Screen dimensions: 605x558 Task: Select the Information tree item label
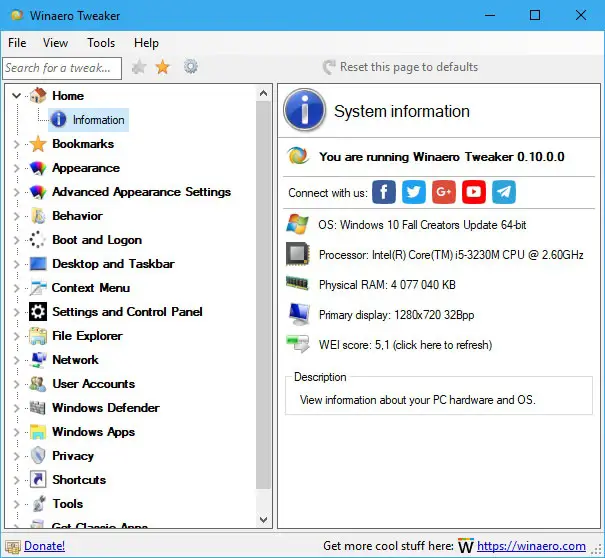tap(98, 120)
